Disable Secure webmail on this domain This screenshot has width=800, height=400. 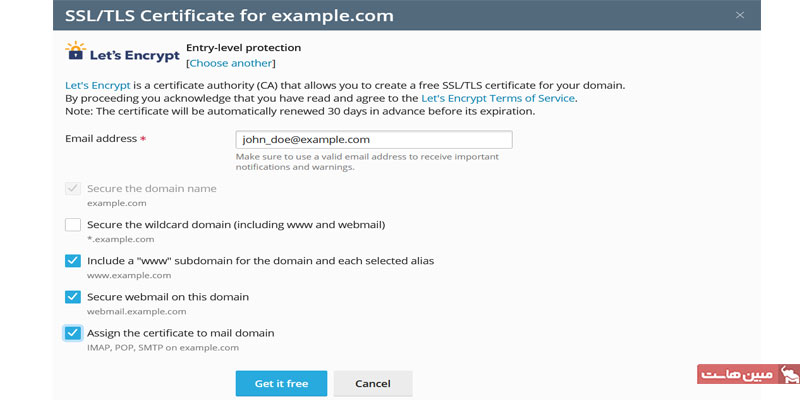(73, 297)
